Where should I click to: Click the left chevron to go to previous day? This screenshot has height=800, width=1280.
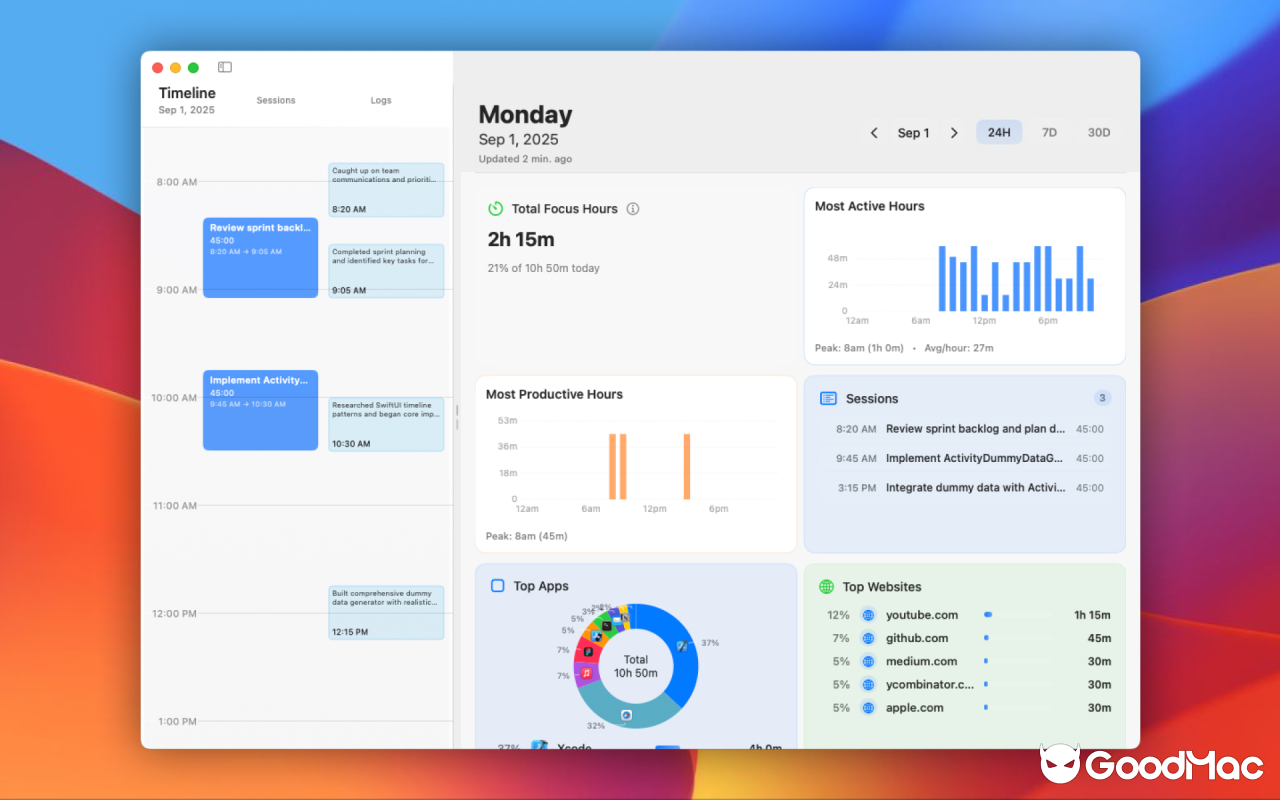tap(873, 131)
